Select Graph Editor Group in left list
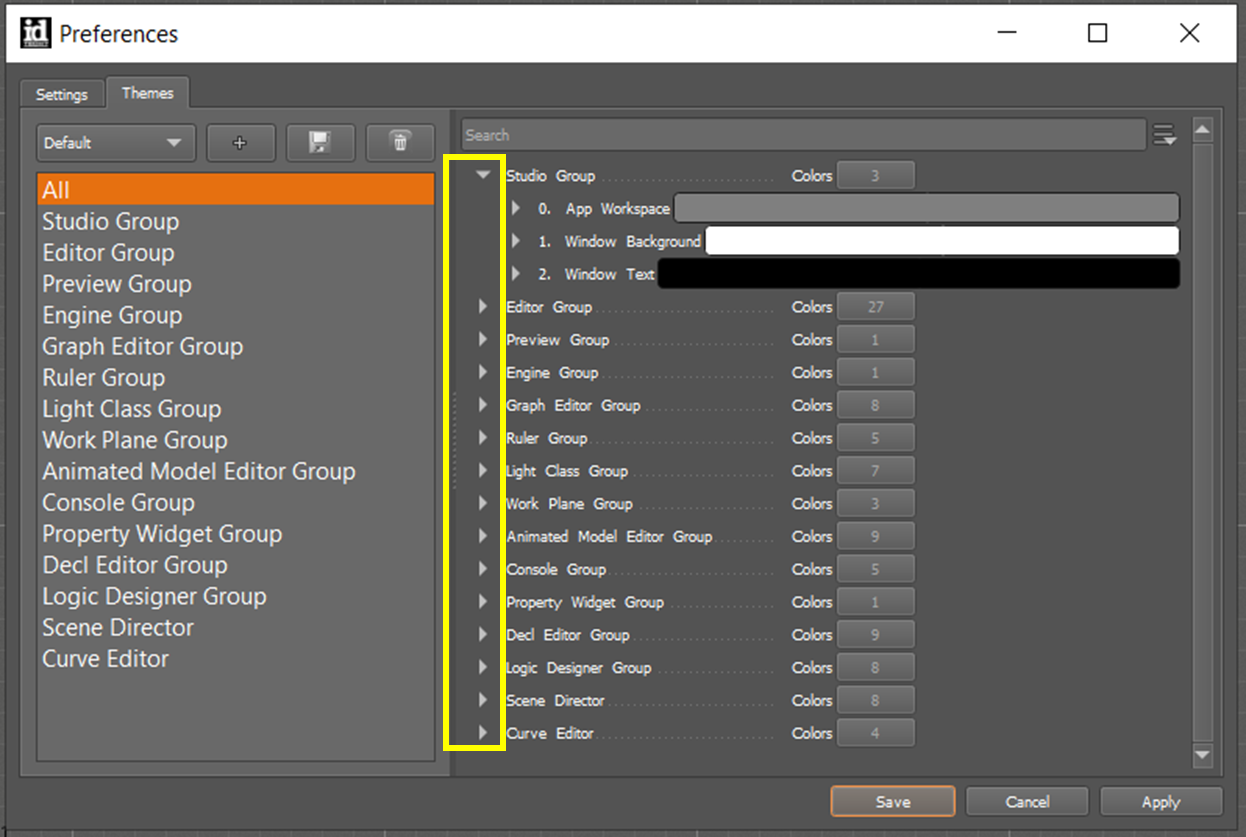1246x837 pixels. tap(236, 346)
